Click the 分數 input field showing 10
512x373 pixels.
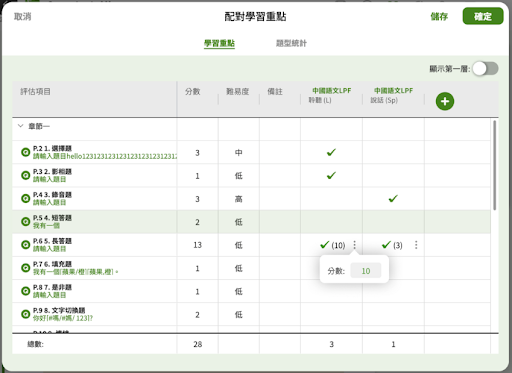coord(366,271)
